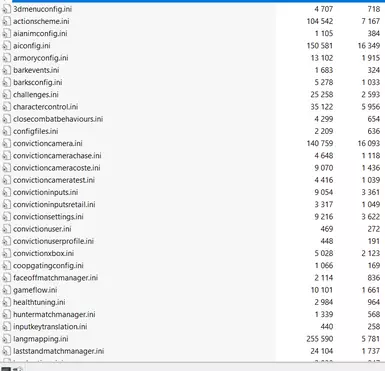Select charactercontrol.ini in the file list
This screenshot has width=385, height=371.
click(46, 107)
